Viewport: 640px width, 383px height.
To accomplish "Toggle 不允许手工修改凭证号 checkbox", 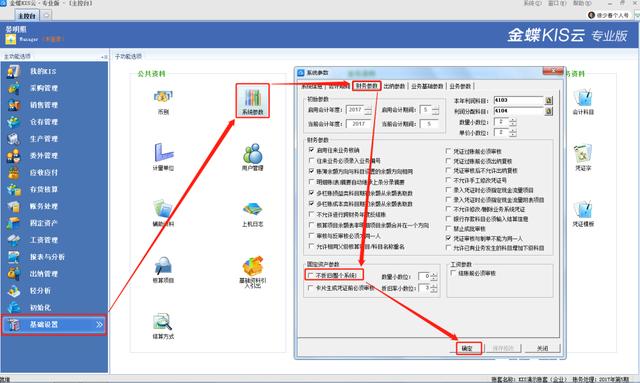I will click(x=448, y=180).
